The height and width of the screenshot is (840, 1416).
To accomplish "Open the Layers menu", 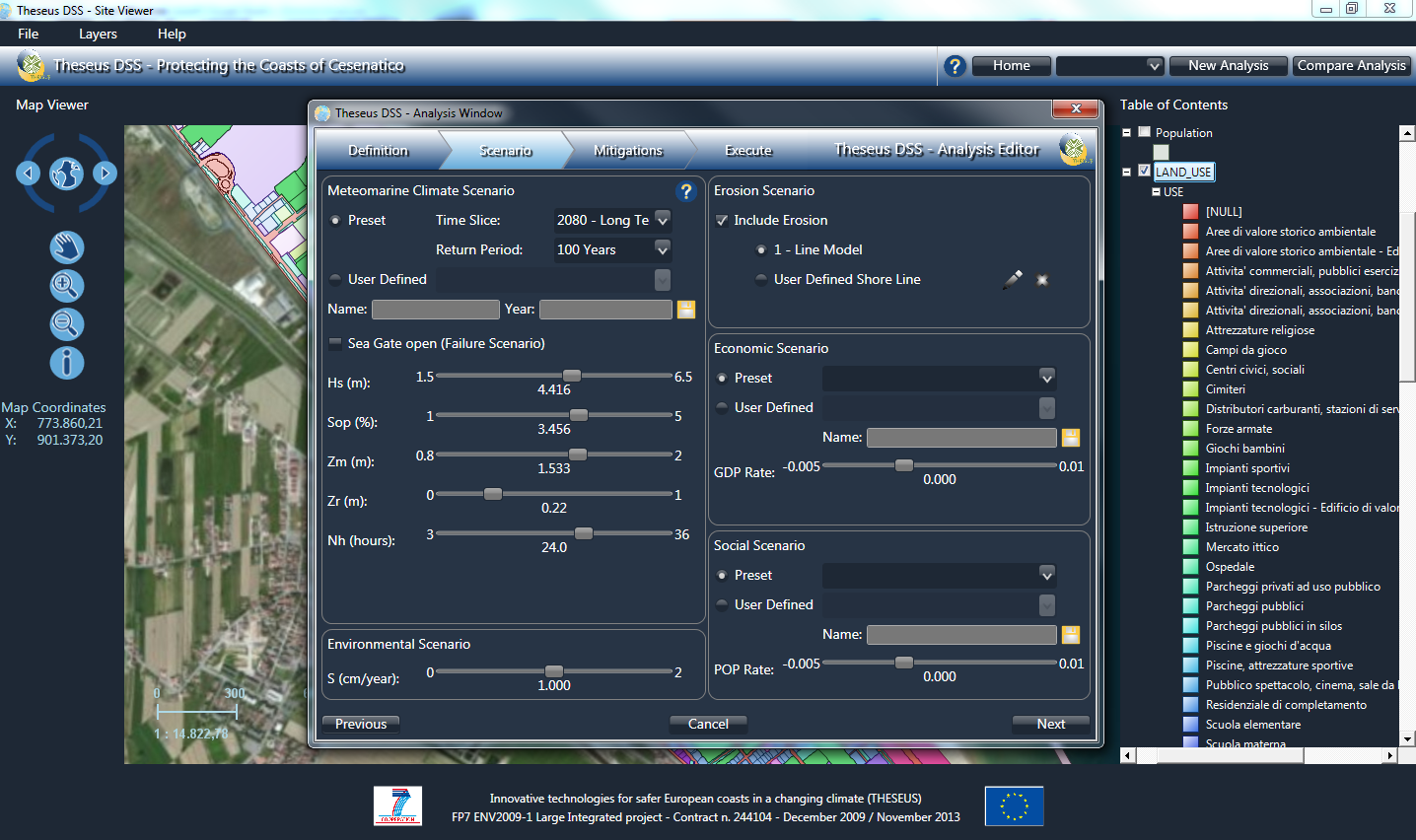I will [x=98, y=34].
